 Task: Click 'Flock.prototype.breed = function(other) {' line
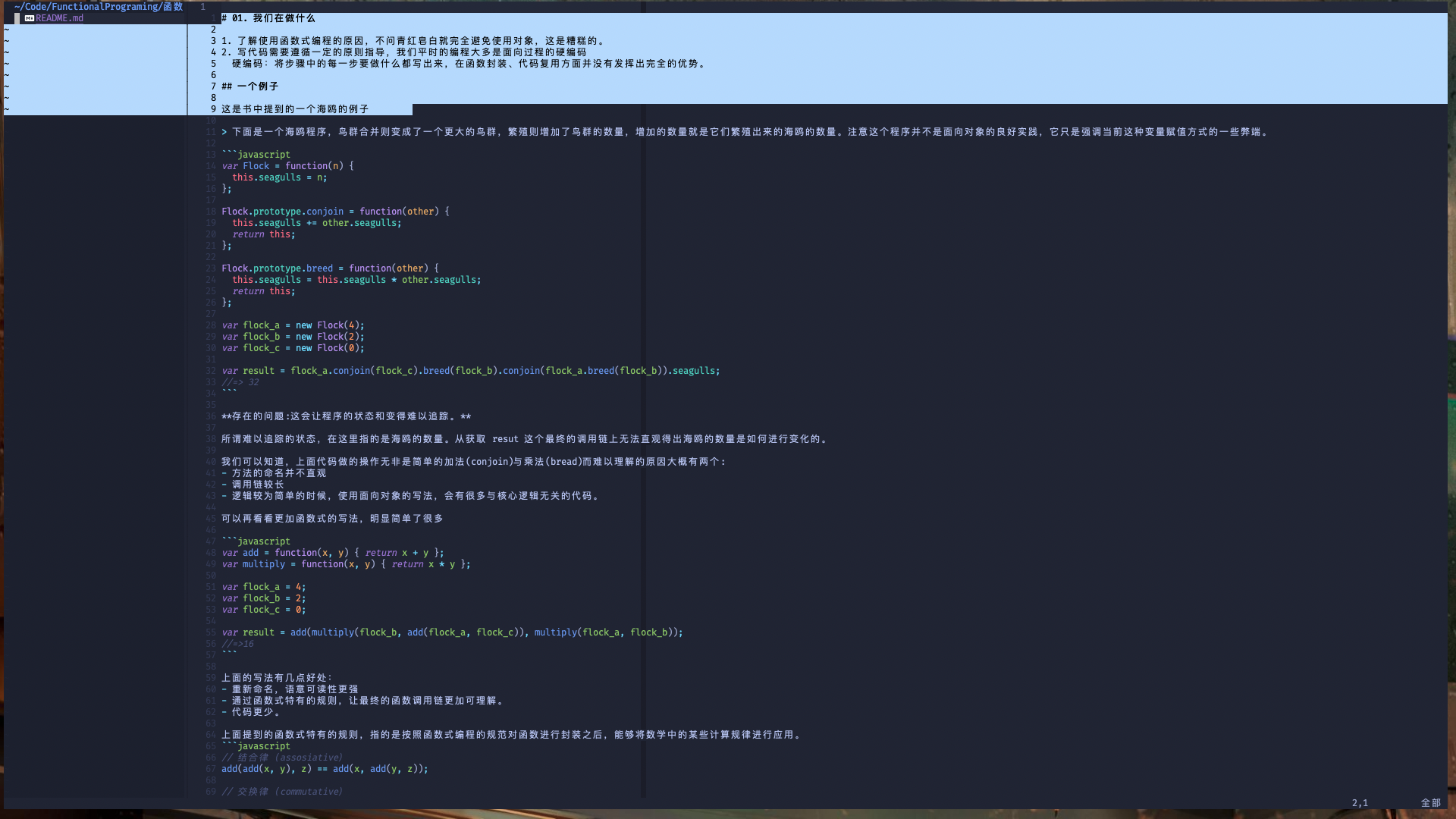330,268
